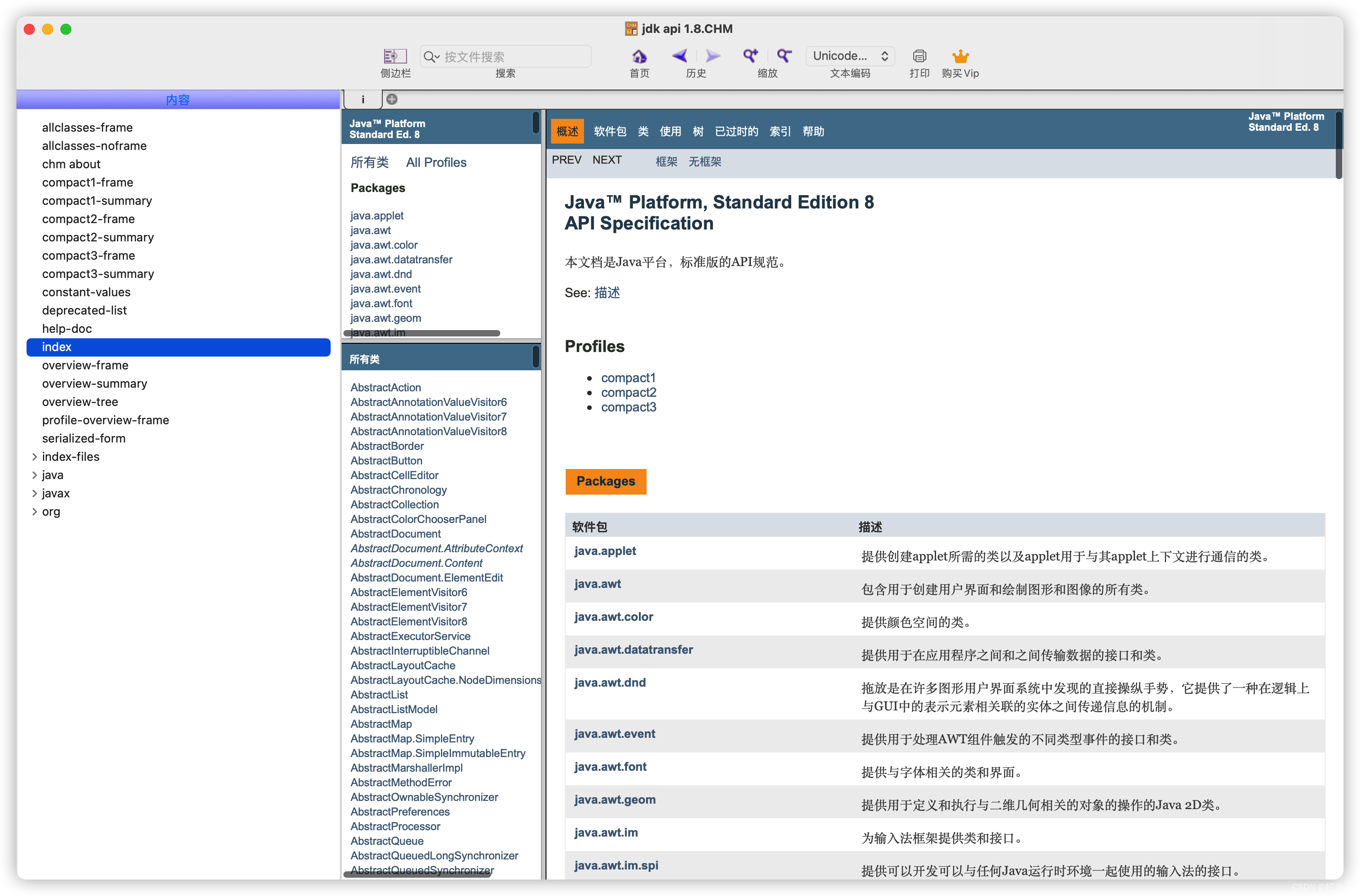This screenshot has height=896, width=1360.
Task: Add a new tab with plus icon
Action: 391,100
